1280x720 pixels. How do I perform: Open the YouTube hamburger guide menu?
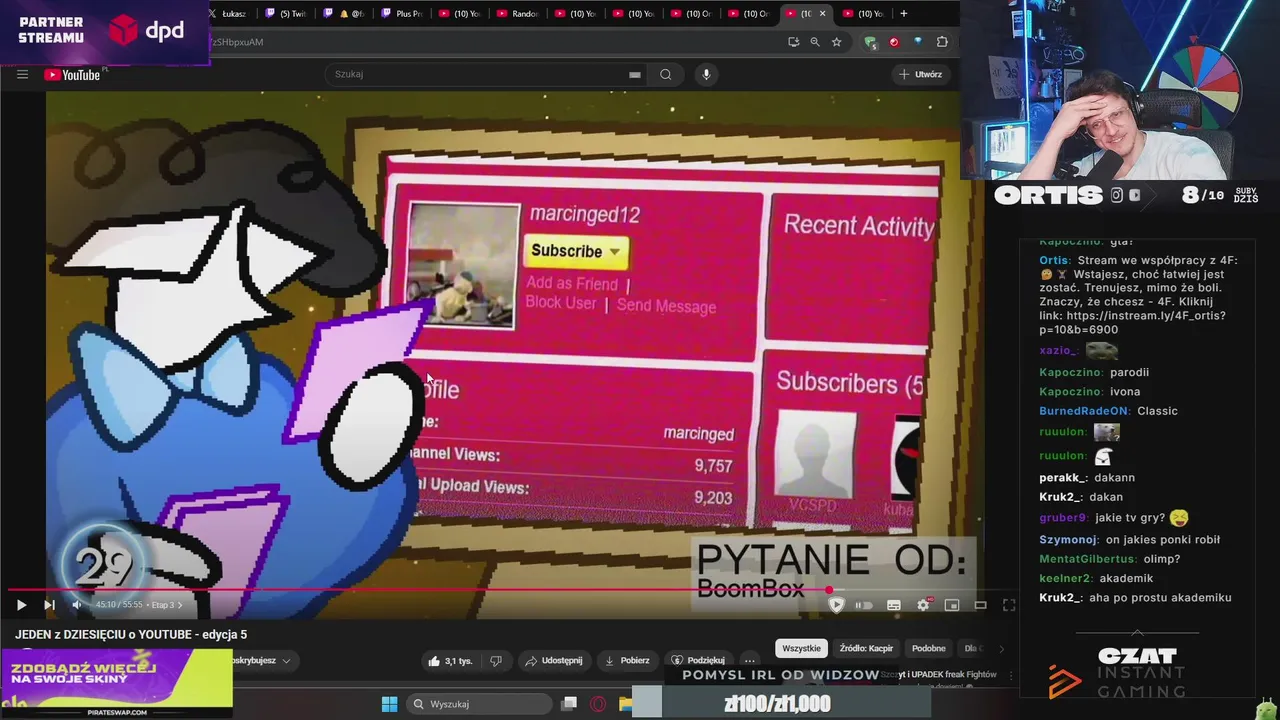click(x=22, y=74)
